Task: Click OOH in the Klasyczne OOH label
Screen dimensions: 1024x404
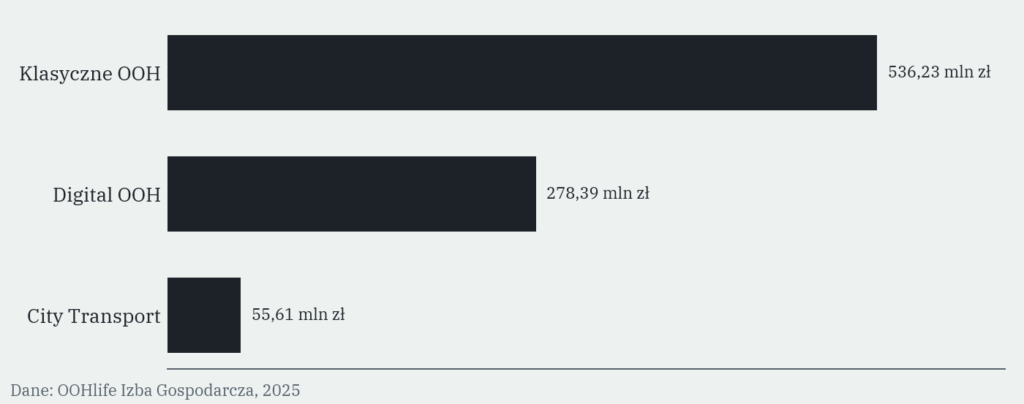Action: pos(138,74)
